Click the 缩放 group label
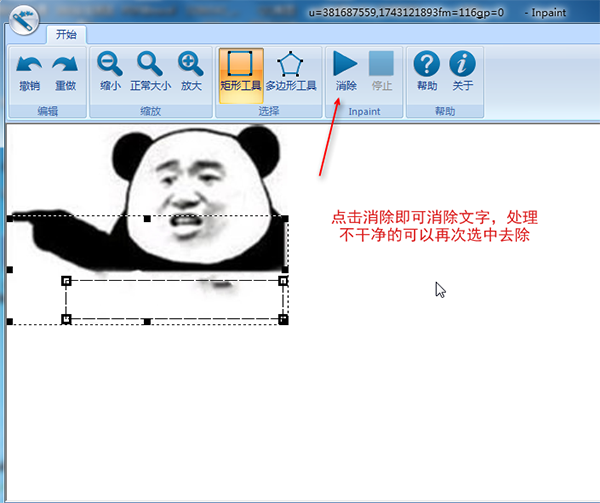The height and width of the screenshot is (503, 600). pyautogui.click(x=151, y=111)
